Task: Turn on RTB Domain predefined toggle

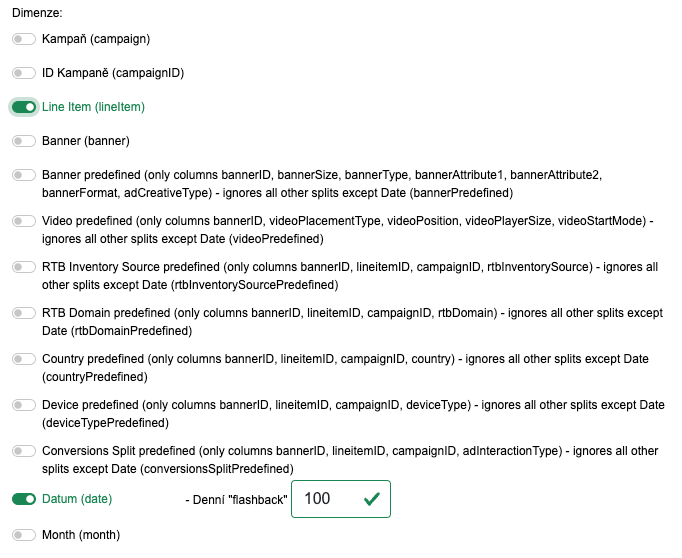Action: (24, 313)
